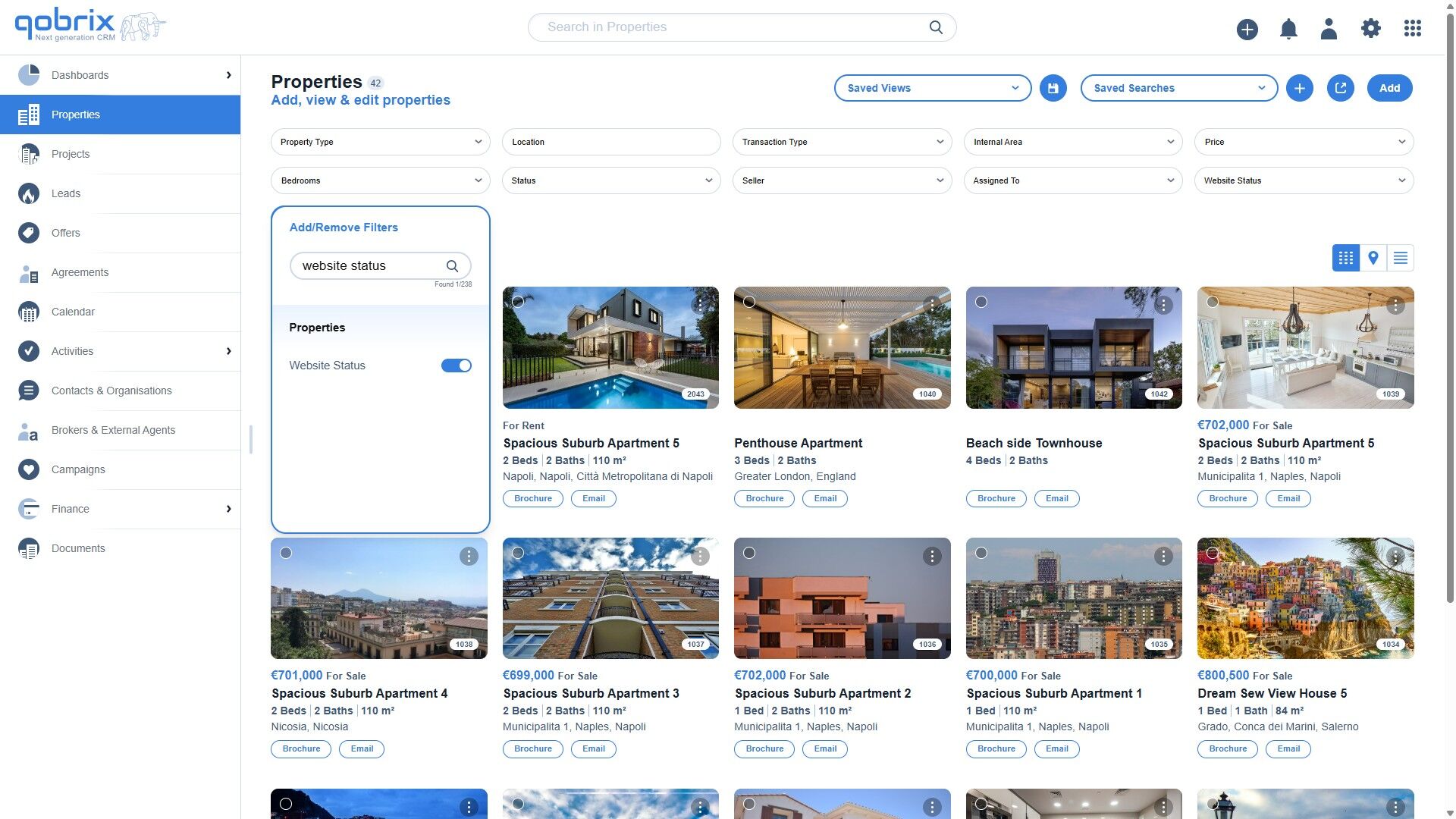Expand the Property Type dropdown
This screenshot has height=819, width=1456.
pos(381,142)
